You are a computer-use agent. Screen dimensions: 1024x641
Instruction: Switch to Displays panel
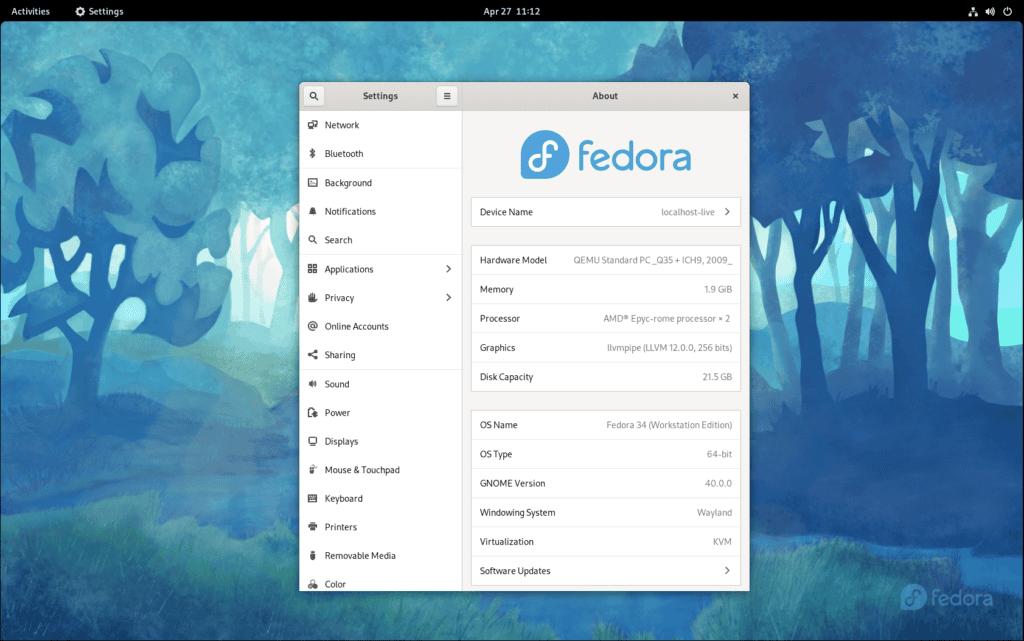pos(381,441)
